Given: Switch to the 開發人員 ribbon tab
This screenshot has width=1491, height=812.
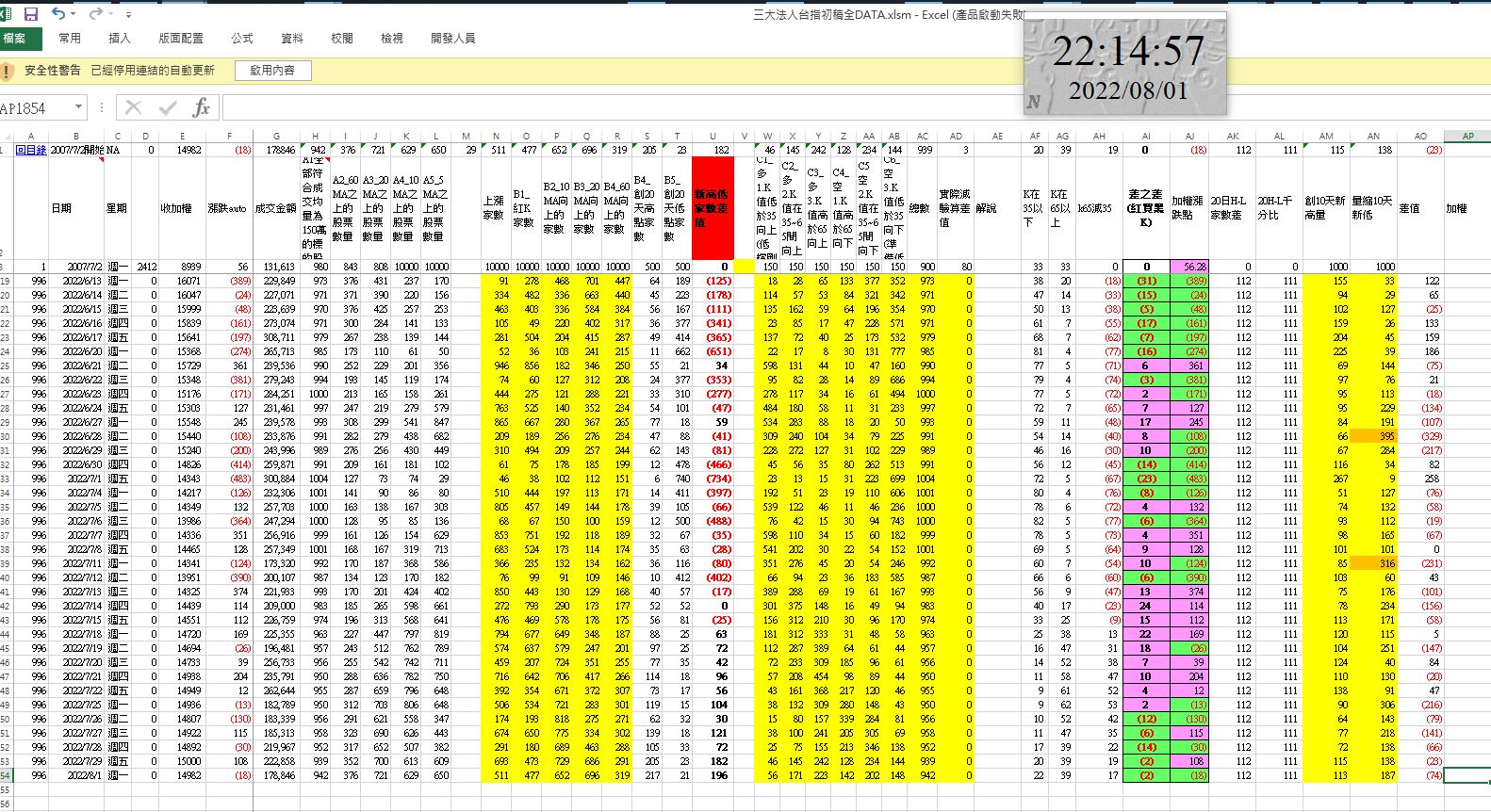Looking at the screenshot, I should [453, 39].
